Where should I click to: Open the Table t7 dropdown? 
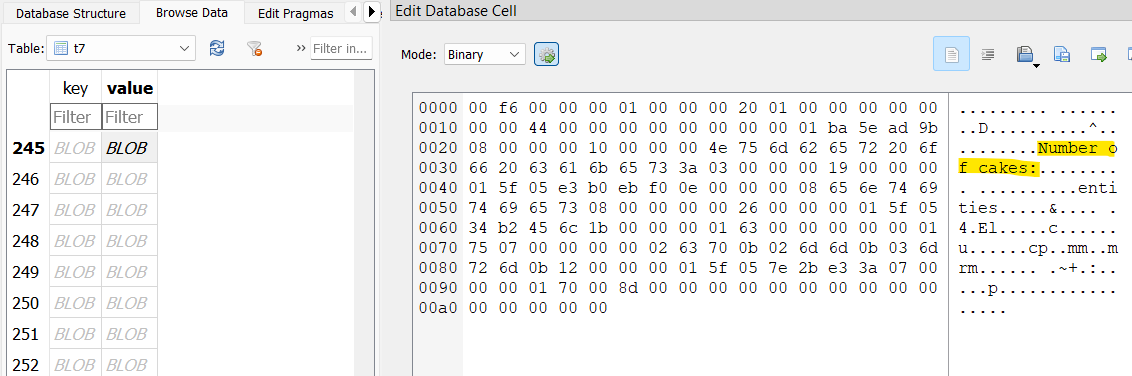pyautogui.click(x=121, y=48)
